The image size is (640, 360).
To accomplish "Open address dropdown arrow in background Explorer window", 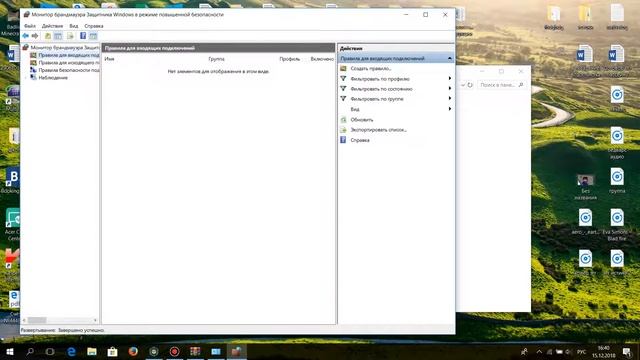I will click(x=463, y=85).
